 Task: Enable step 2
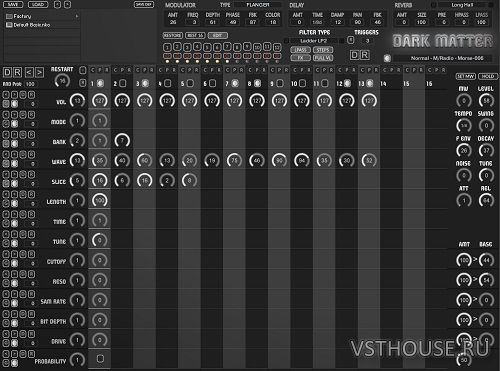122,83
